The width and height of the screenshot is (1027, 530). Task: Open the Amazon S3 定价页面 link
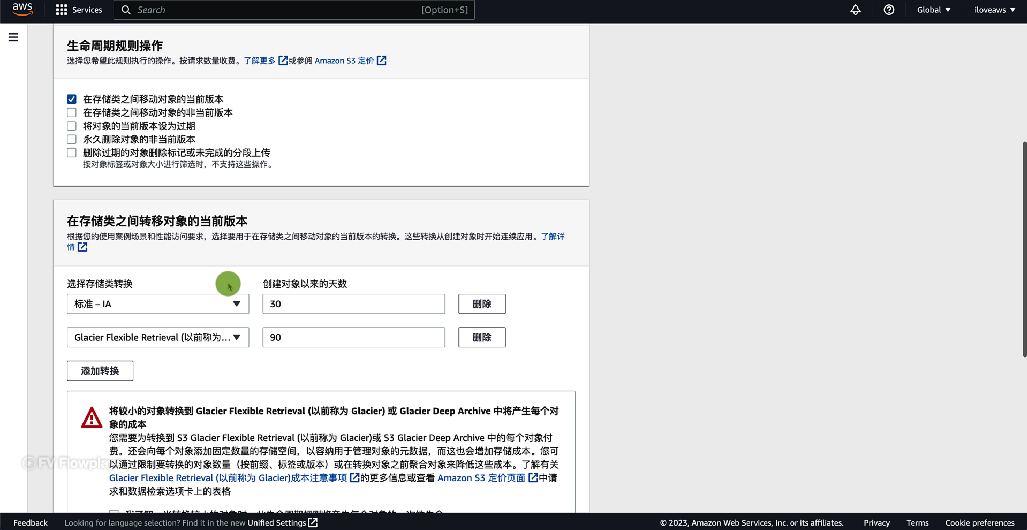(481, 478)
